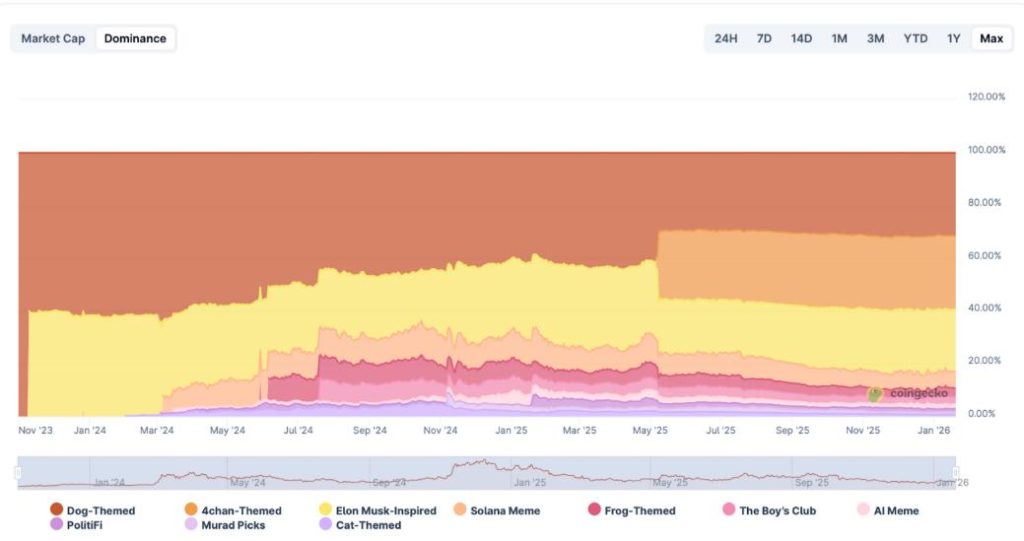Click the Max range button
This screenshot has width=1024, height=541.
click(x=991, y=39)
